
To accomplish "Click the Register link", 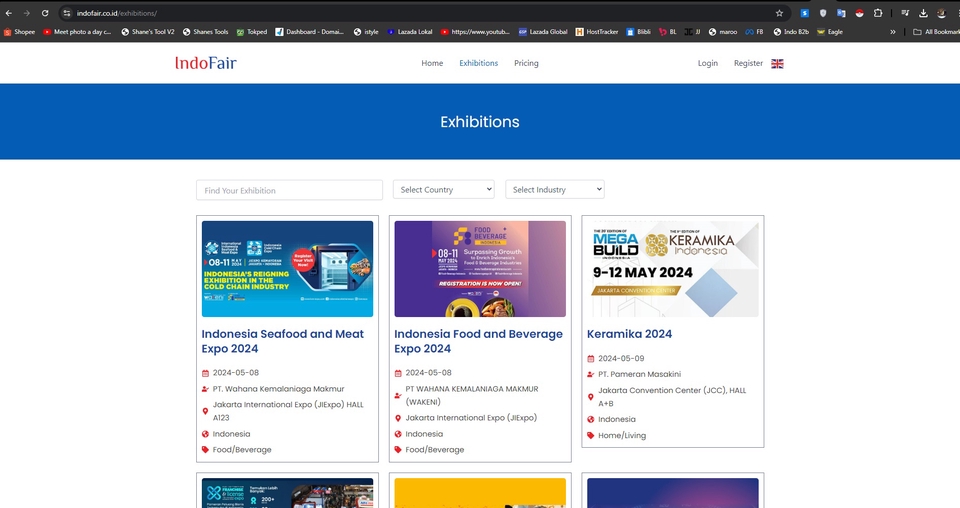I will point(748,63).
